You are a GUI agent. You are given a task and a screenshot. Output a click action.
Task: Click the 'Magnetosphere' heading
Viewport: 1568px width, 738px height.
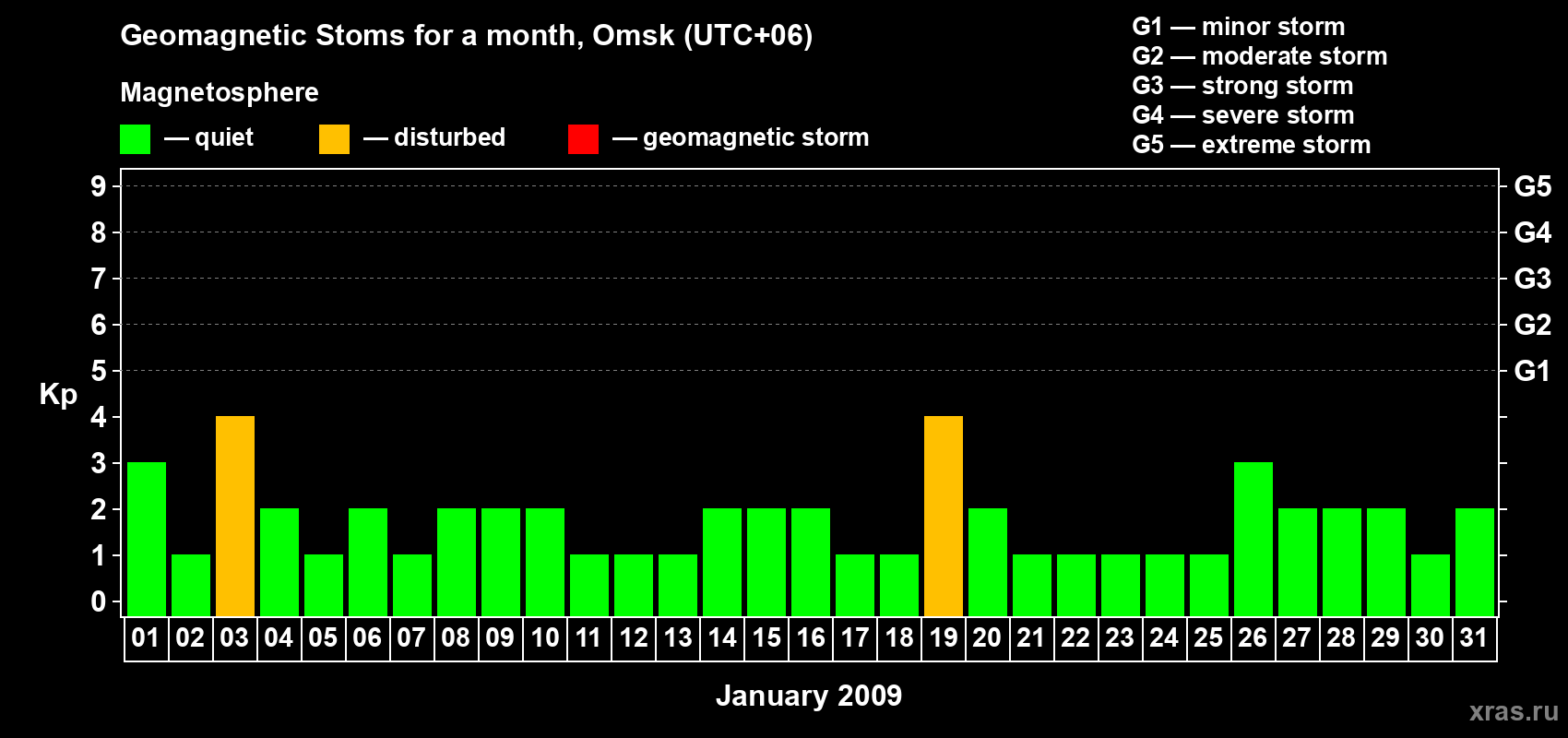pyautogui.click(x=220, y=92)
